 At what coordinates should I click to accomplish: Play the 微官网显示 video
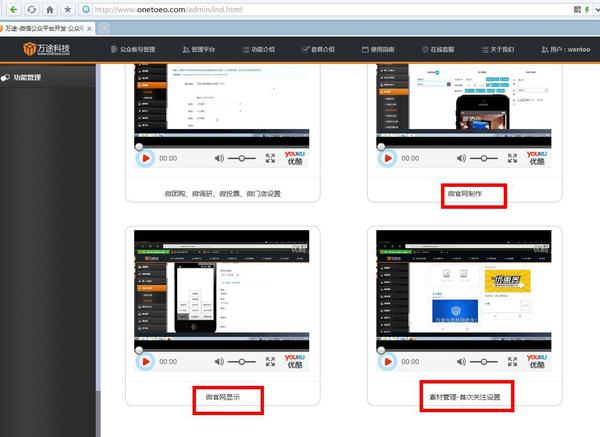[145, 362]
